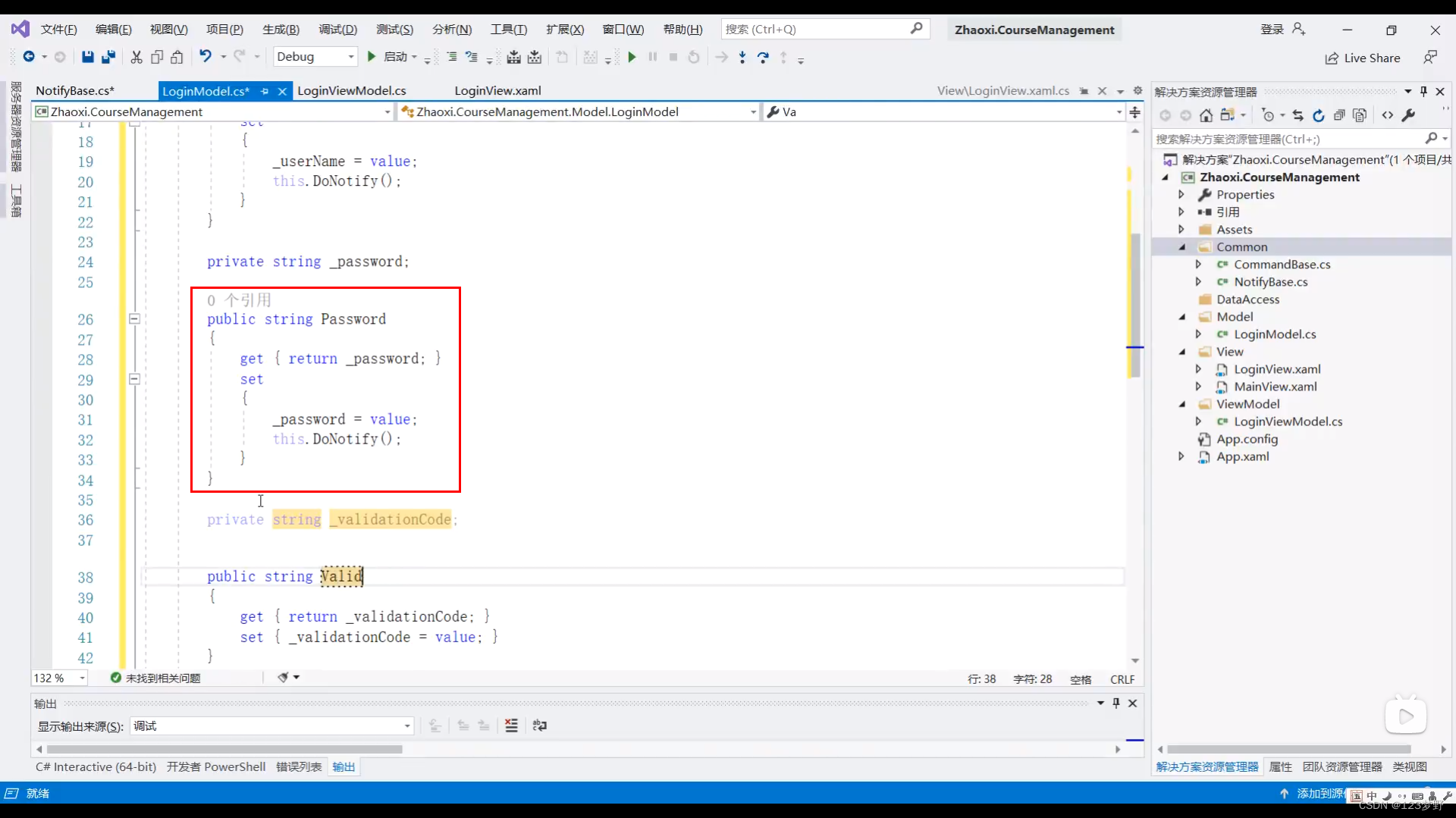The height and width of the screenshot is (818, 1456).
Task: Click the Undo arrow icon
Action: coord(205,56)
